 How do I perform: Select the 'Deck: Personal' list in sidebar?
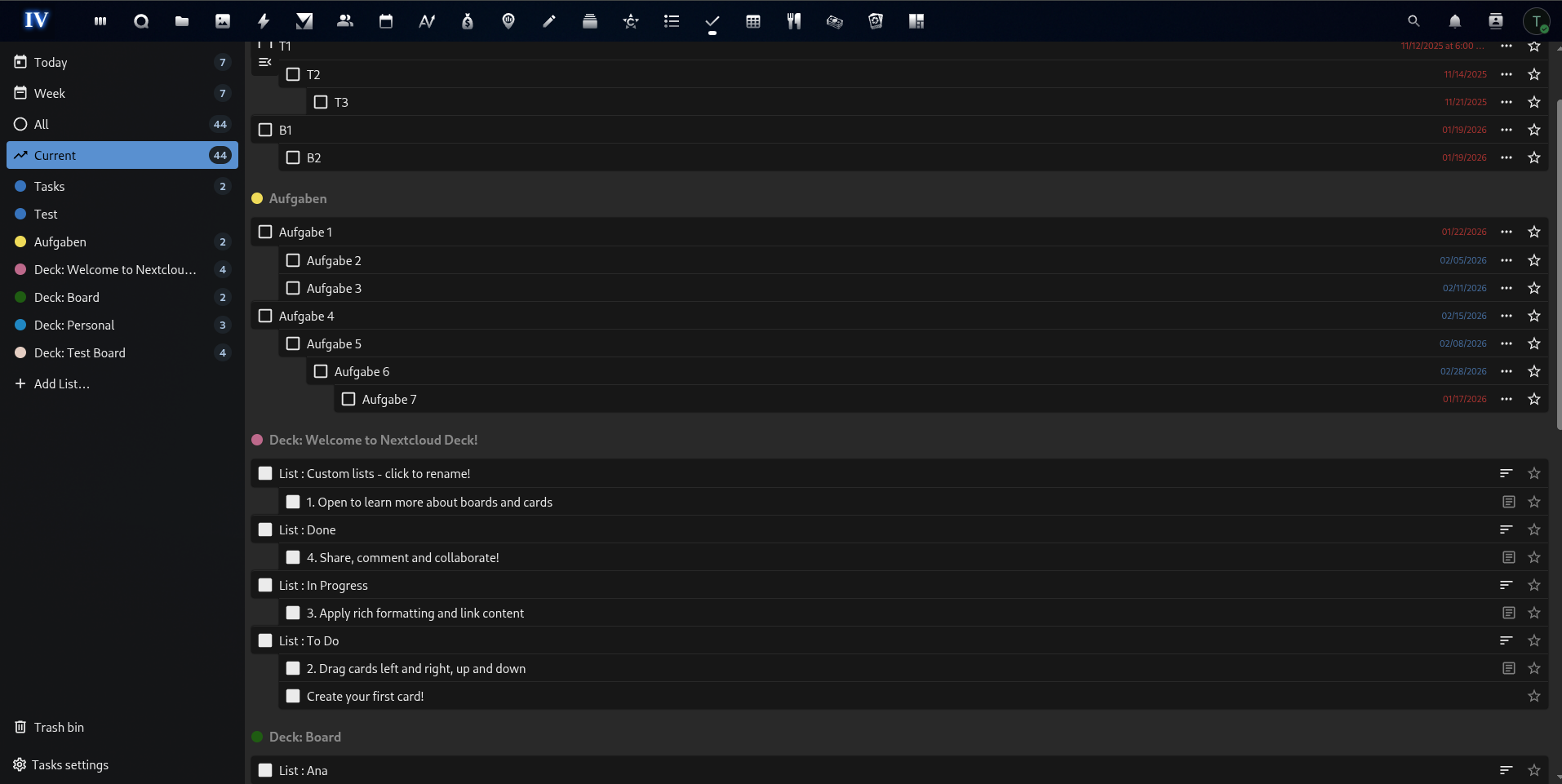(74, 325)
